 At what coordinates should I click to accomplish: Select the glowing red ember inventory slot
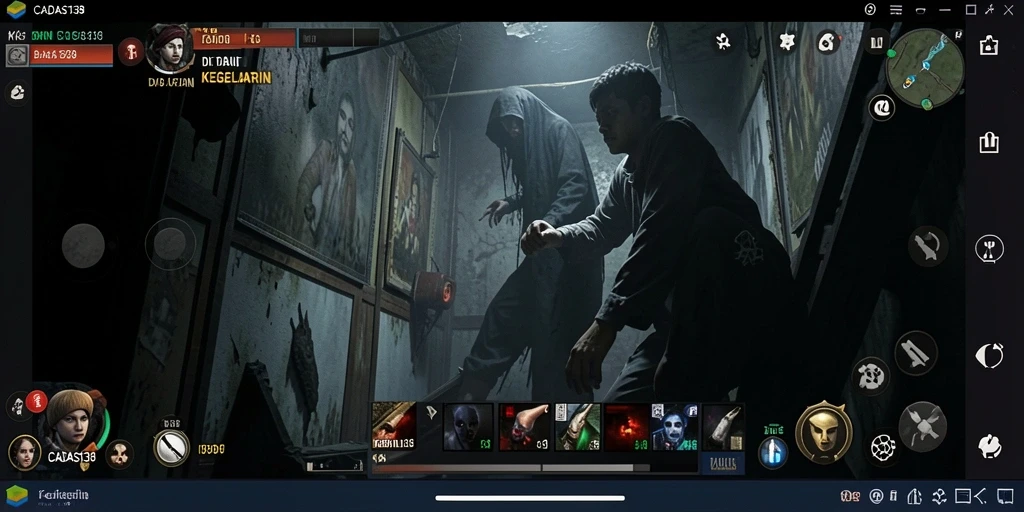[626, 427]
